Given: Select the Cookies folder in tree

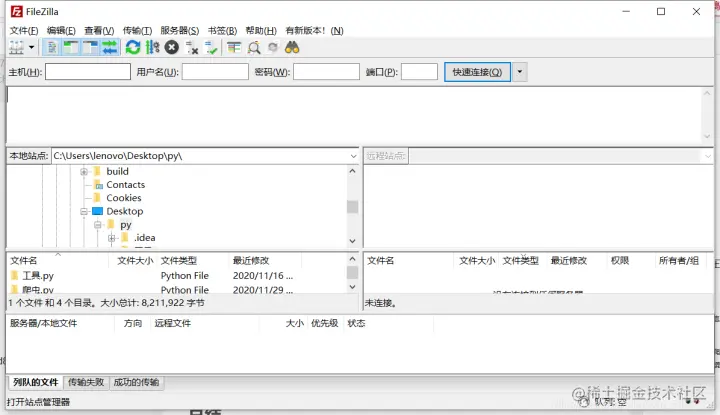Looking at the screenshot, I should click(124, 198).
